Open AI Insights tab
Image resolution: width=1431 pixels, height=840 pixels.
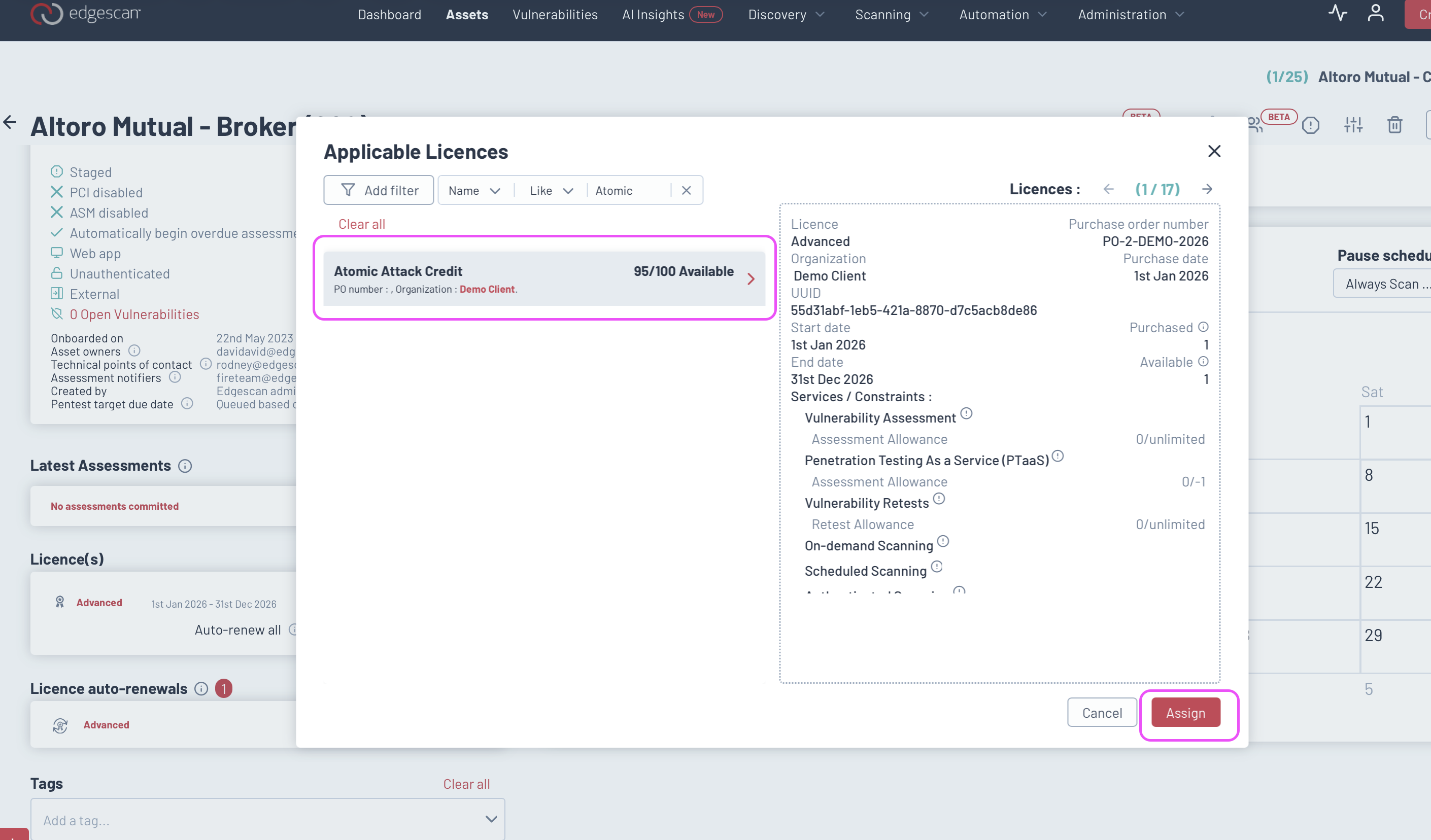coord(672,15)
